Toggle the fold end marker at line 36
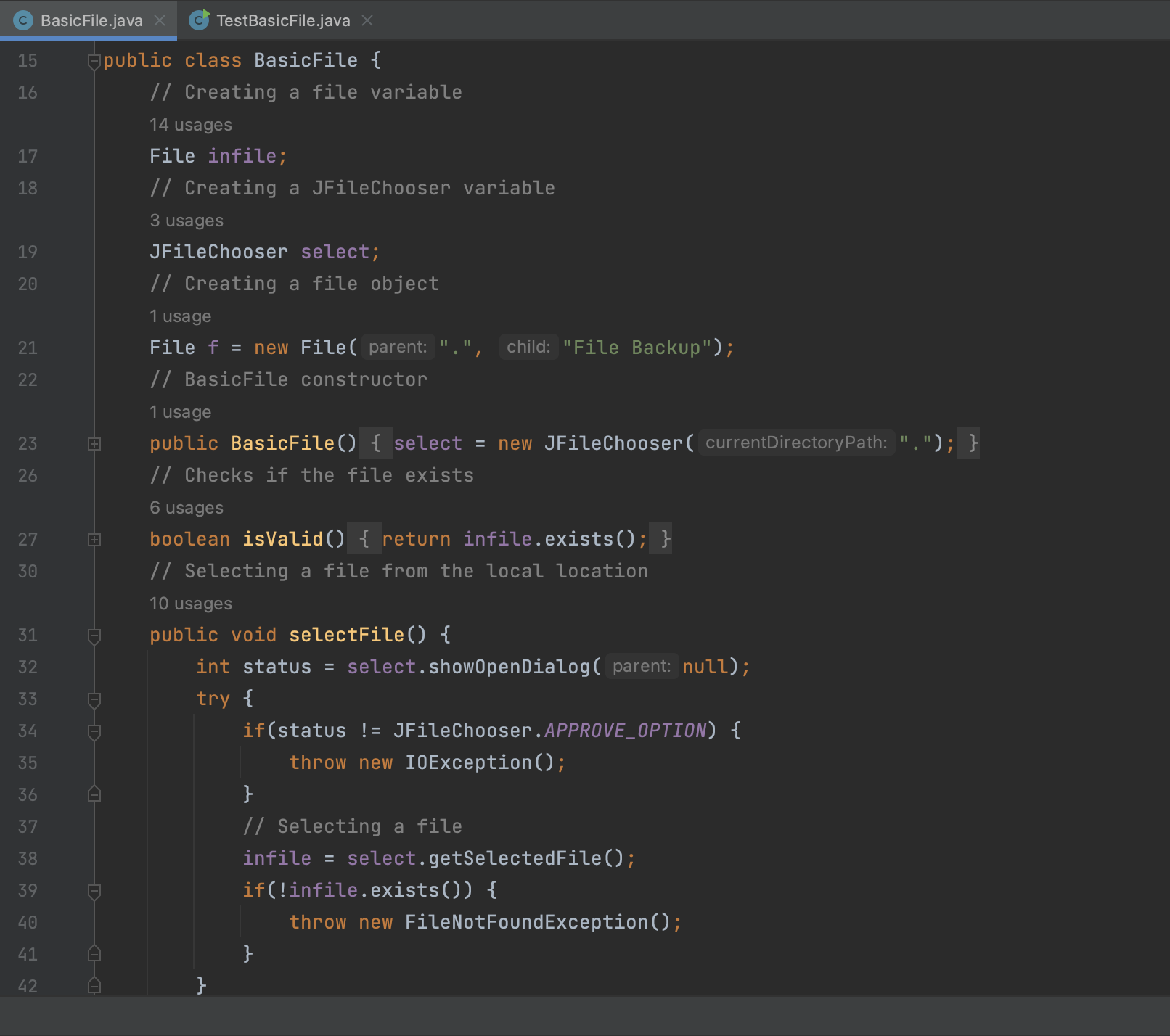Viewport: 1170px width, 1036px height. [94, 794]
